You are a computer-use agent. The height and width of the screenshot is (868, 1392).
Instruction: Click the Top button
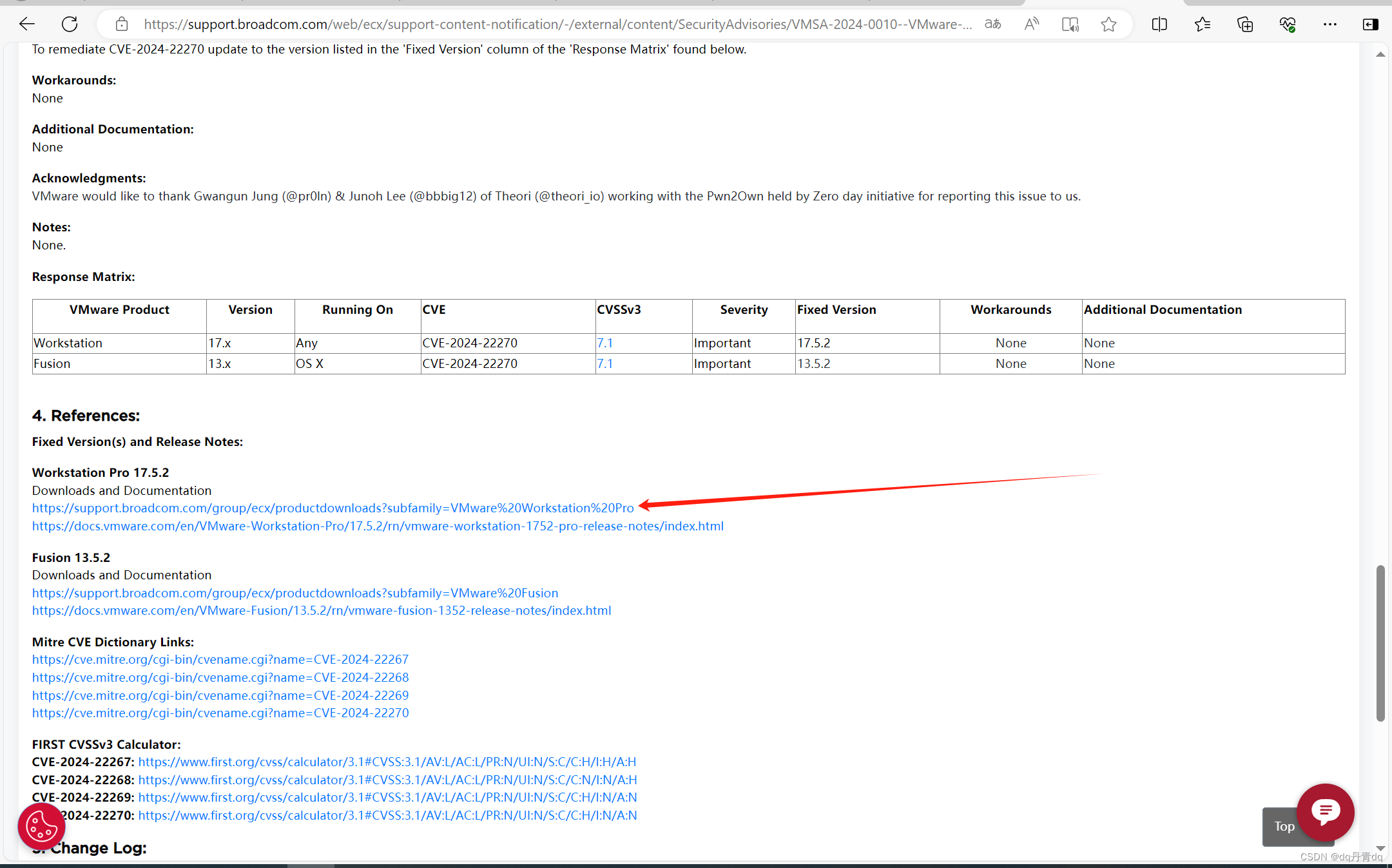pos(1284,827)
